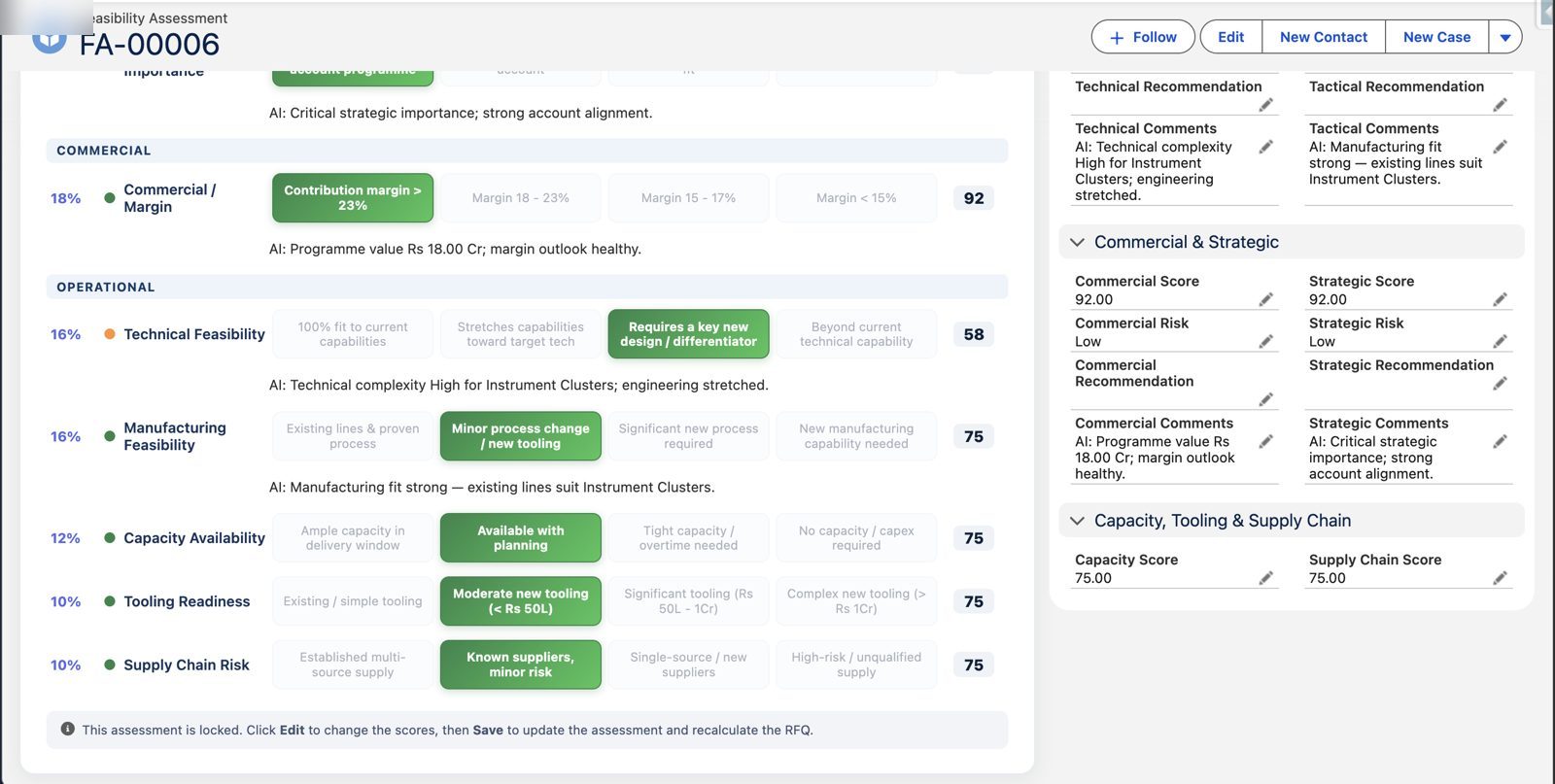Click the 18% weight for Commercial / Margin
Viewport: 1555px width, 784px height.
point(66,198)
